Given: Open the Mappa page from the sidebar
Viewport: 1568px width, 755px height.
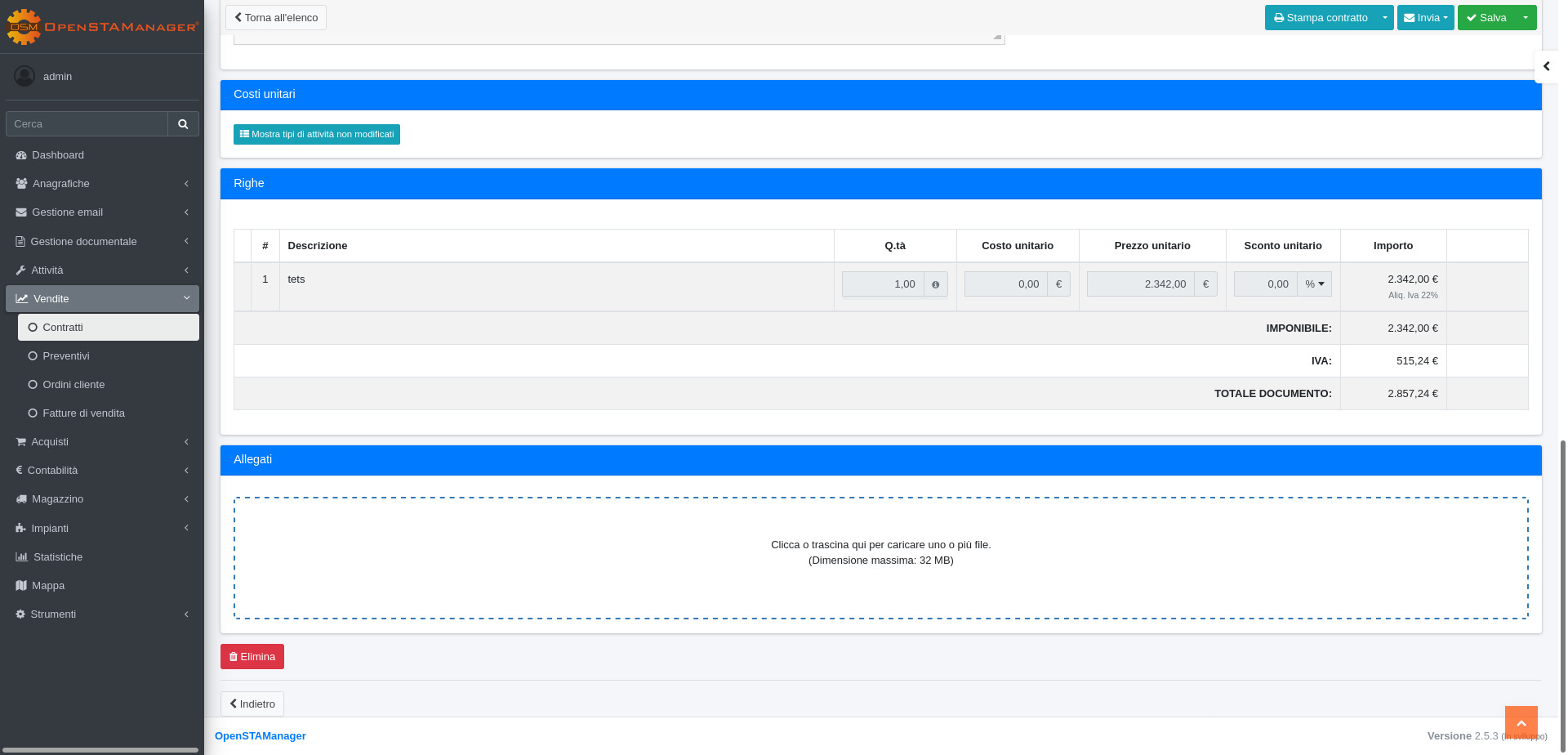Looking at the screenshot, I should [47, 586].
